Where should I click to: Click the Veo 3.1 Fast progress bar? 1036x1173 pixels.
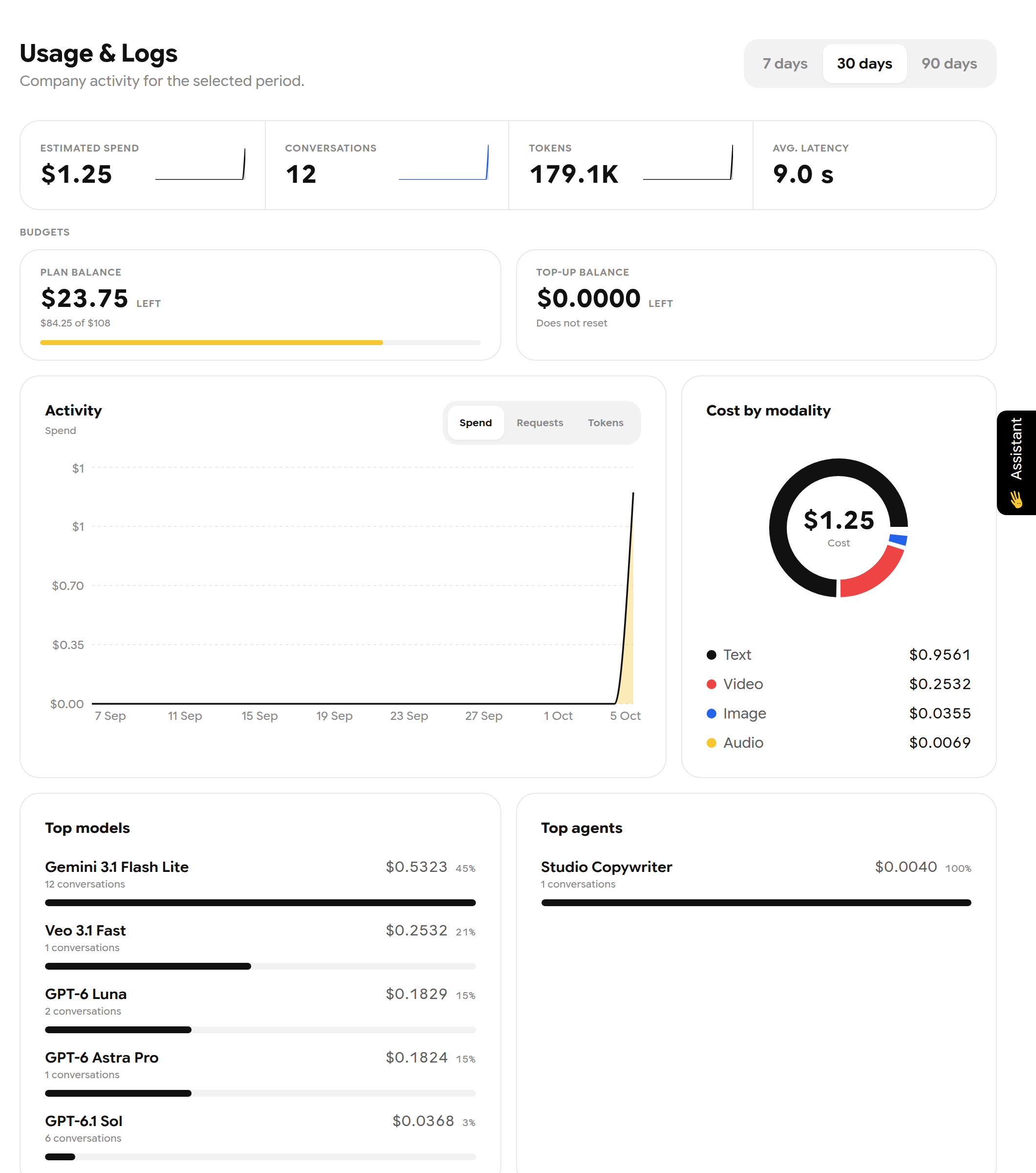click(260, 966)
